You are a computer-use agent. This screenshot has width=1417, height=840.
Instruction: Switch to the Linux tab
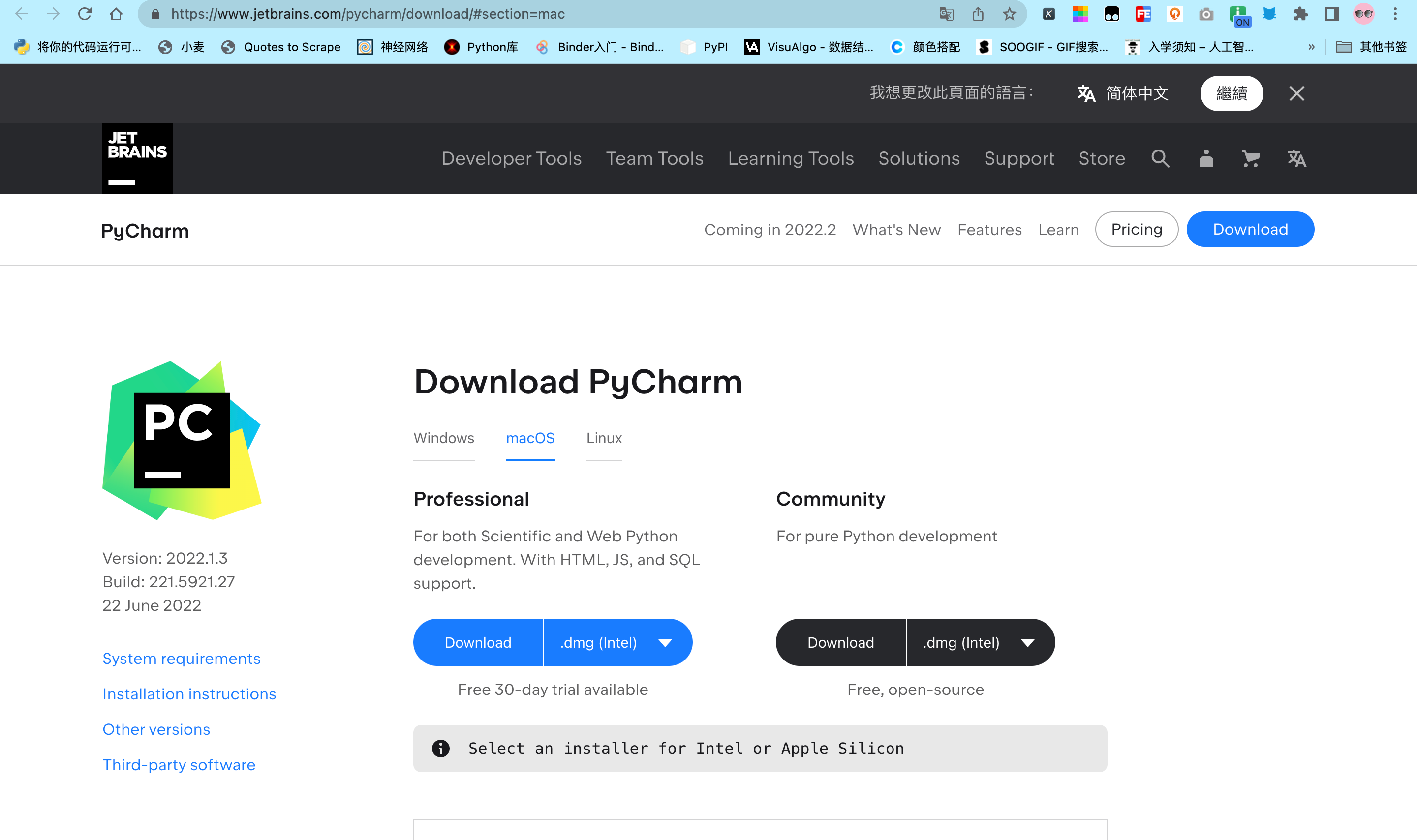point(604,439)
